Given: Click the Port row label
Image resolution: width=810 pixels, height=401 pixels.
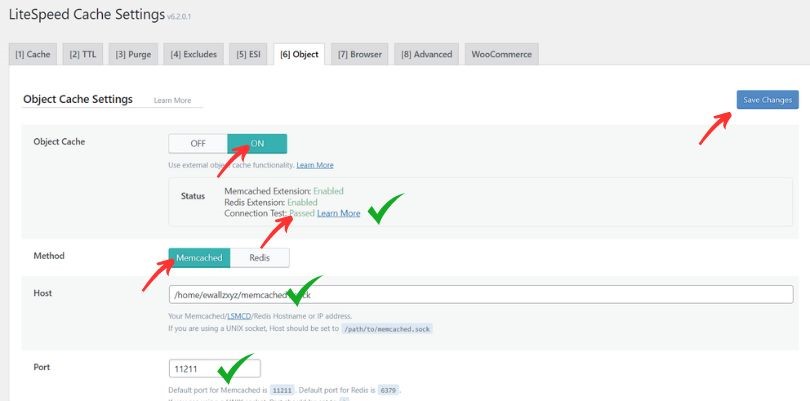Looking at the screenshot, I should (41, 367).
